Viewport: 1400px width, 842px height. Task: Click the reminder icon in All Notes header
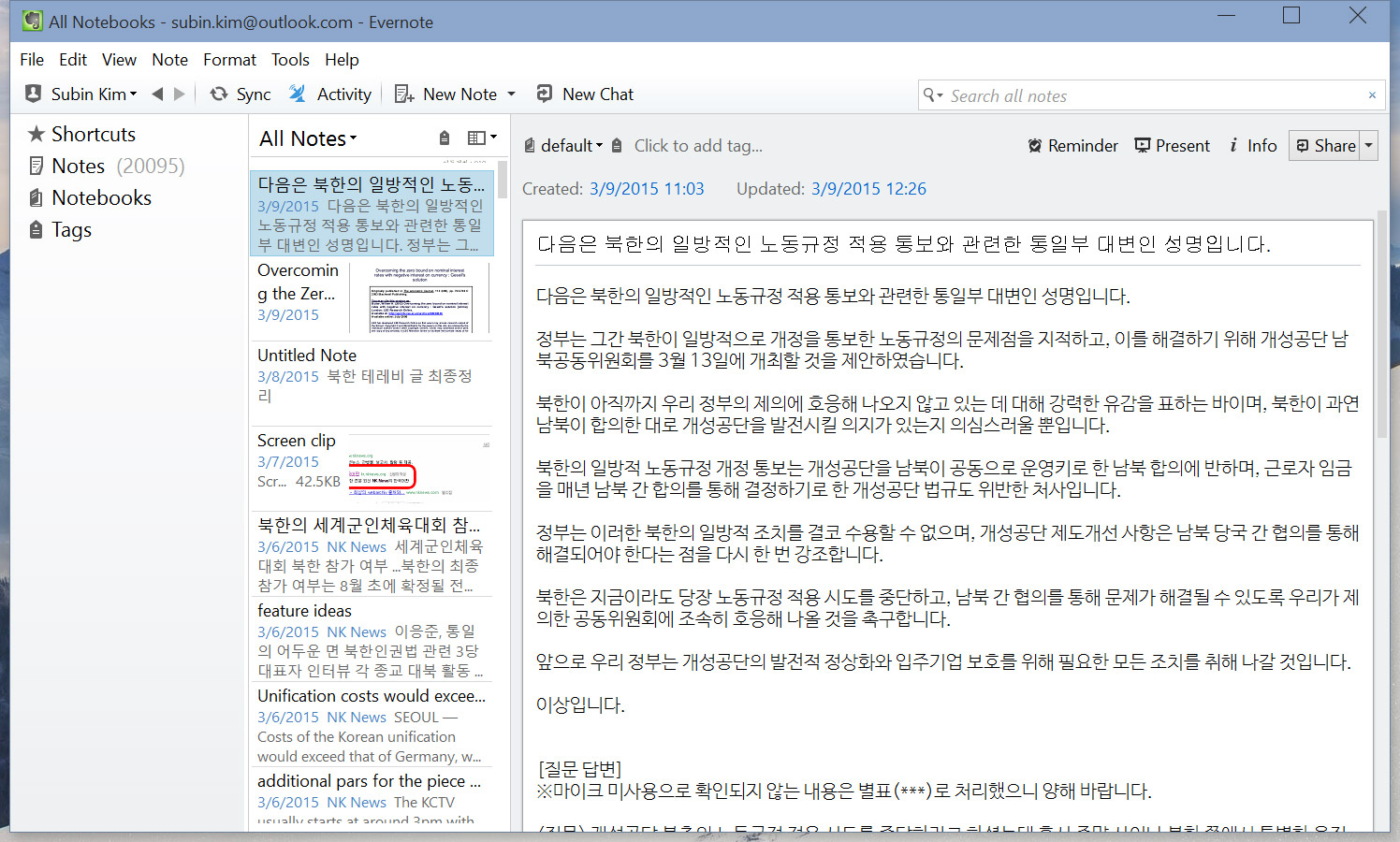pos(445,138)
